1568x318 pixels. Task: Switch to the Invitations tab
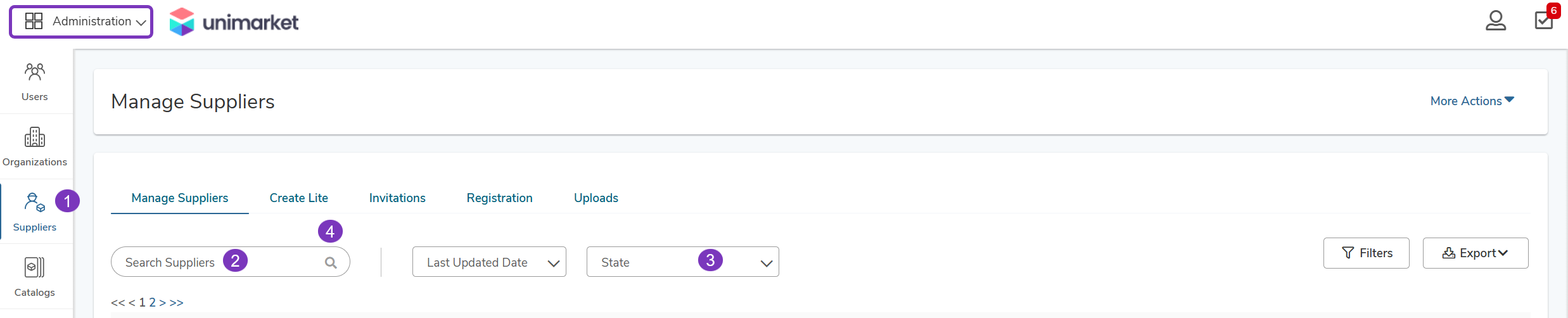pos(397,198)
